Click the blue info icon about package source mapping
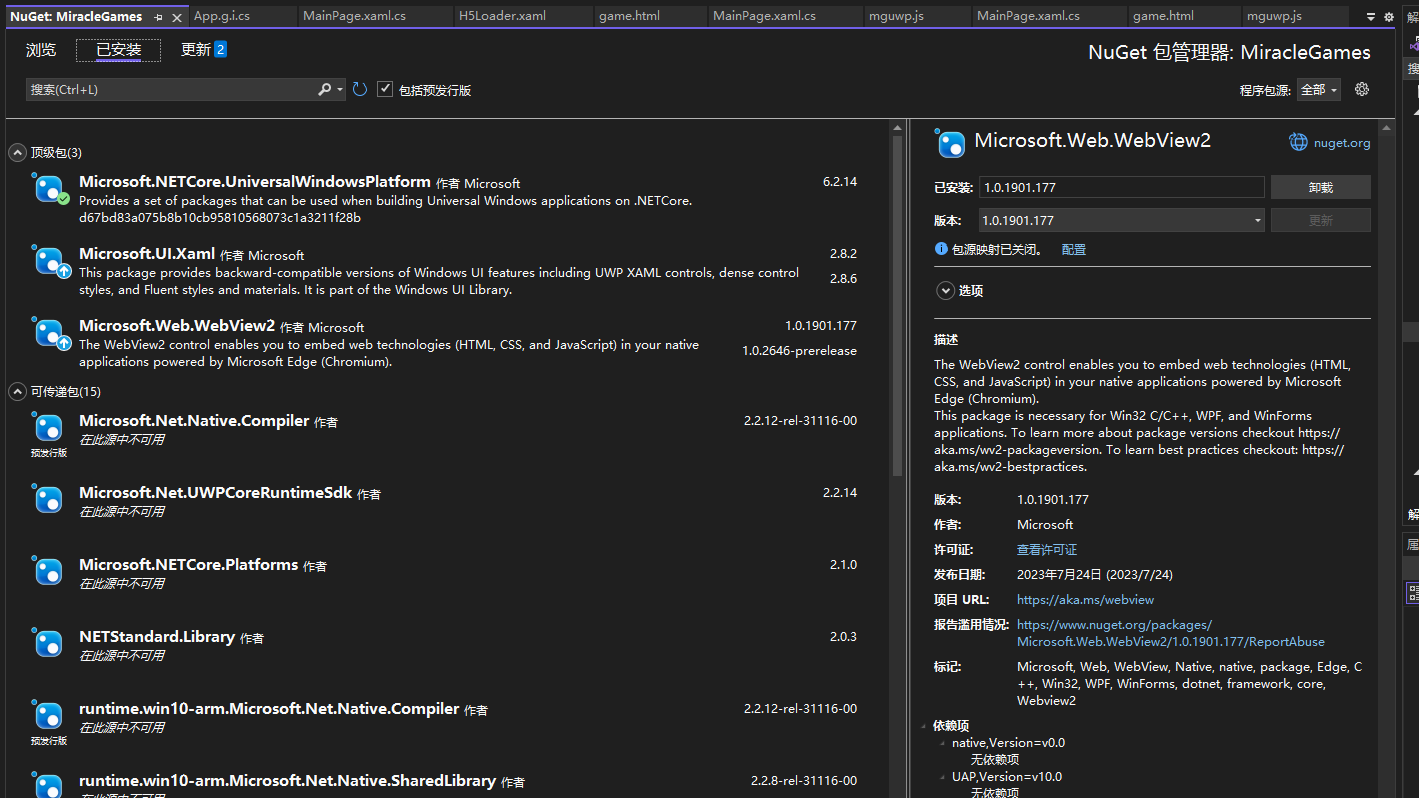 [x=941, y=249]
